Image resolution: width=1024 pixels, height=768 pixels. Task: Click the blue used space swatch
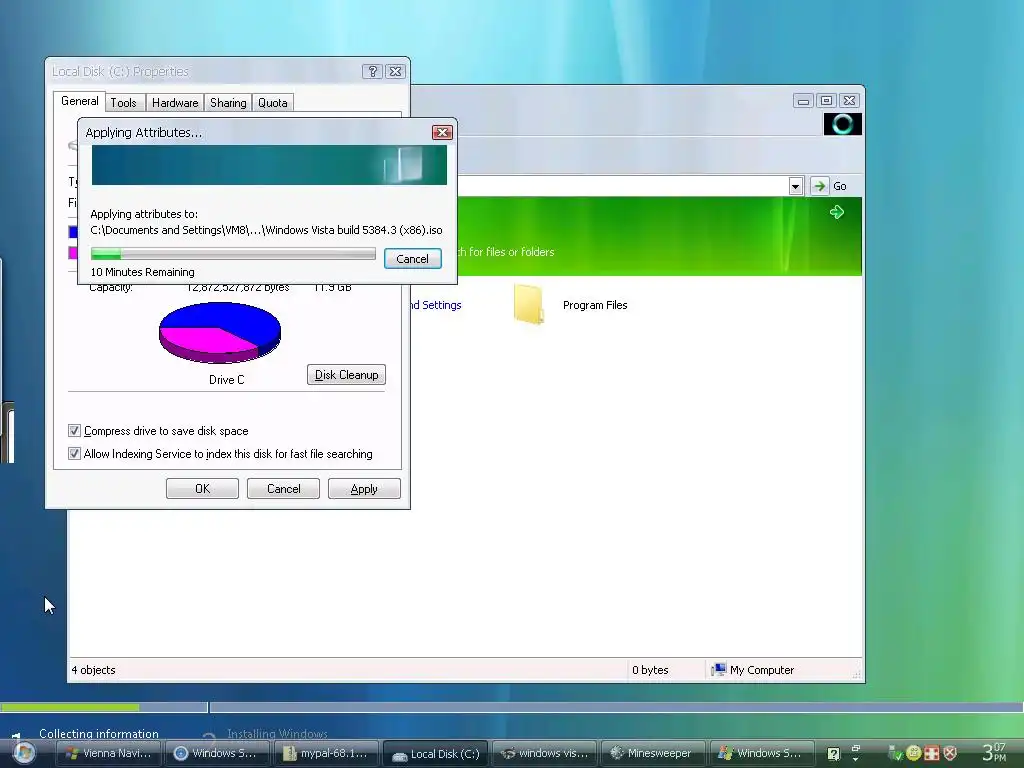pos(72,232)
